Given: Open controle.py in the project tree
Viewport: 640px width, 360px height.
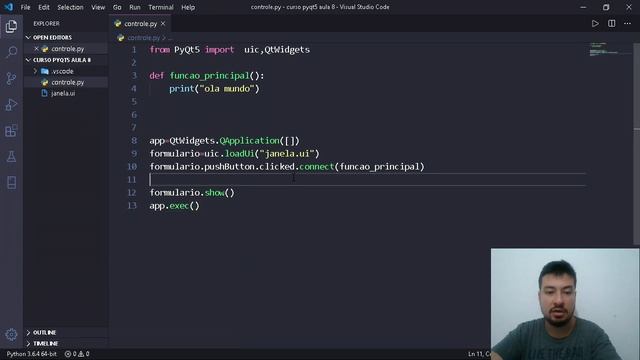Looking at the screenshot, I should click(x=67, y=82).
